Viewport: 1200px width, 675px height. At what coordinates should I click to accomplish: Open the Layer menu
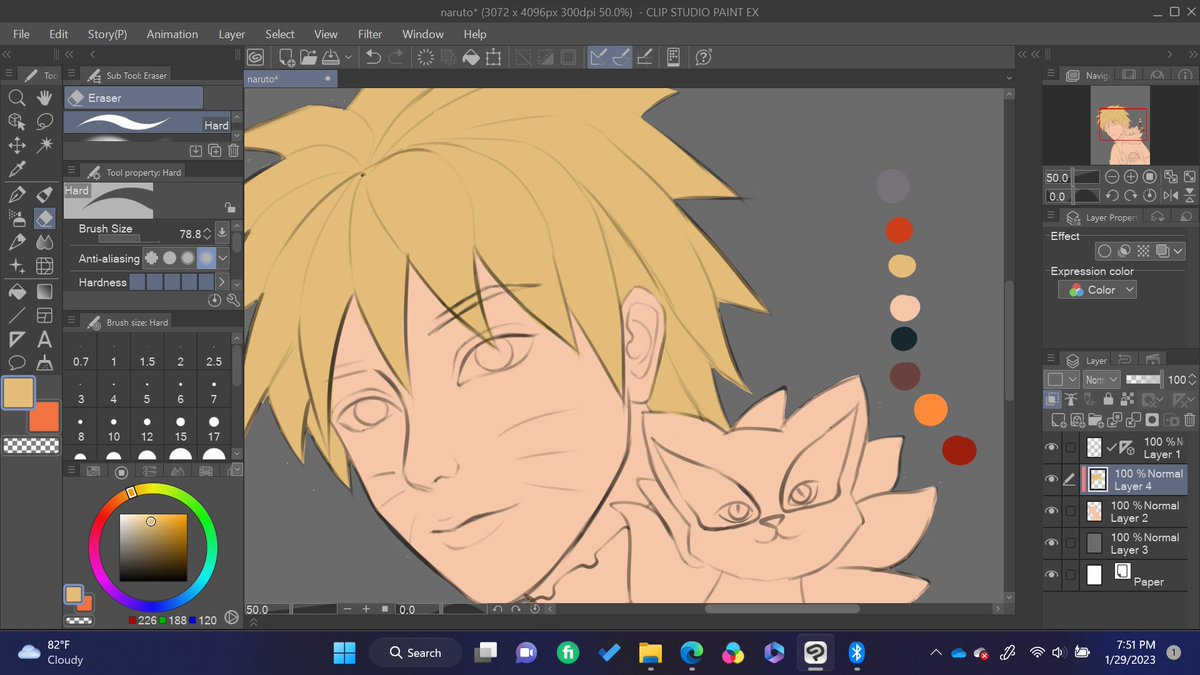click(x=232, y=34)
